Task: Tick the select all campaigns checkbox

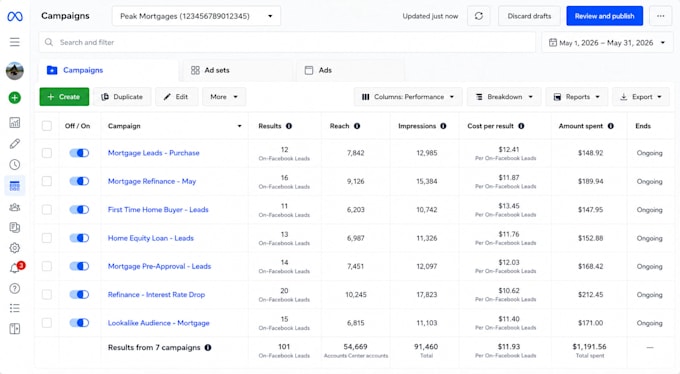Action: [x=47, y=126]
